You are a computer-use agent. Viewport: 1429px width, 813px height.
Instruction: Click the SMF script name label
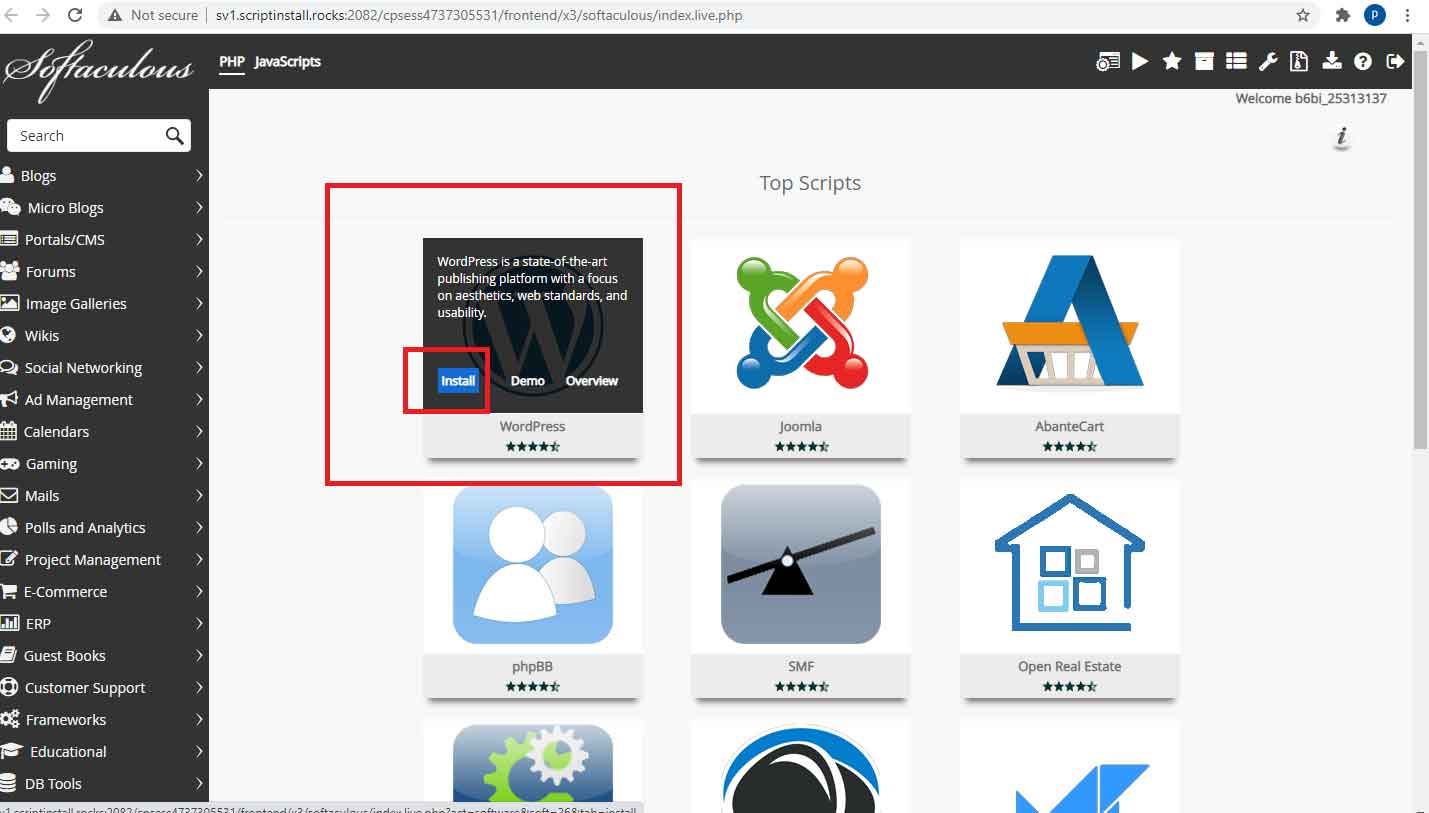click(x=800, y=666)
